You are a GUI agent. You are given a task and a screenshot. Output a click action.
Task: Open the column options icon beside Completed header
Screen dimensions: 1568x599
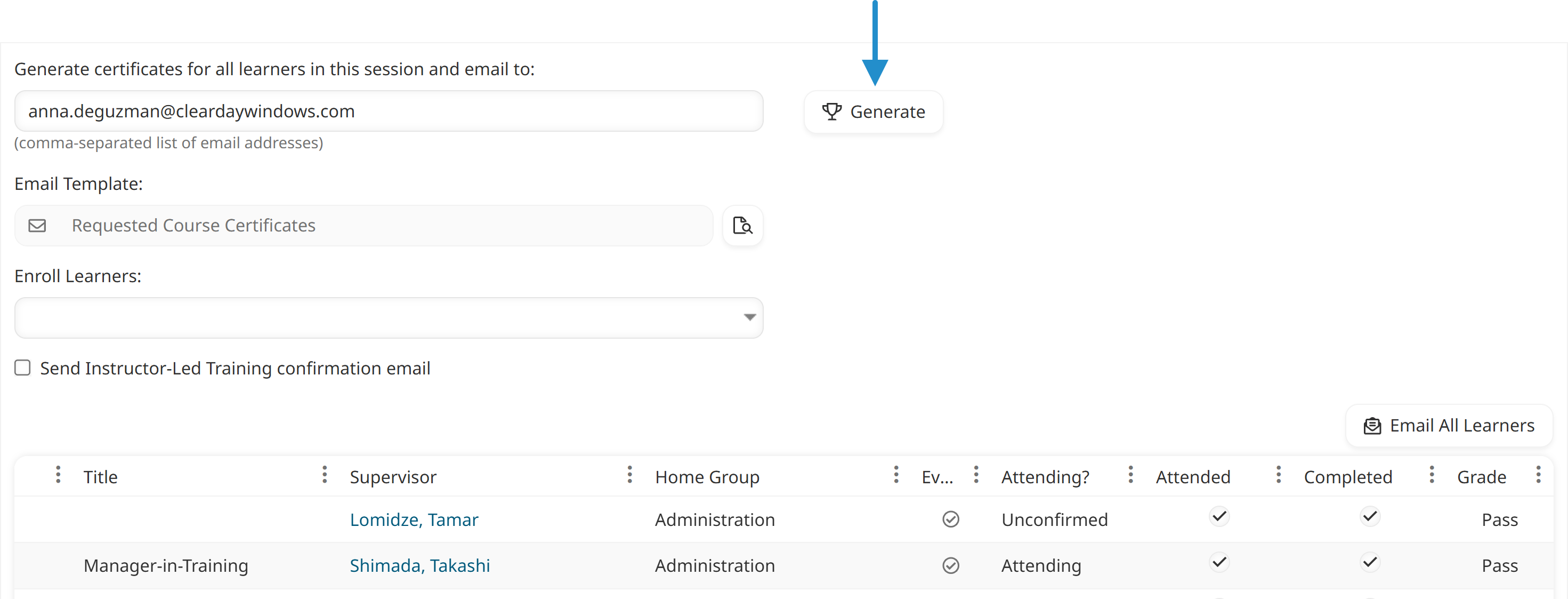point(1279,476)
